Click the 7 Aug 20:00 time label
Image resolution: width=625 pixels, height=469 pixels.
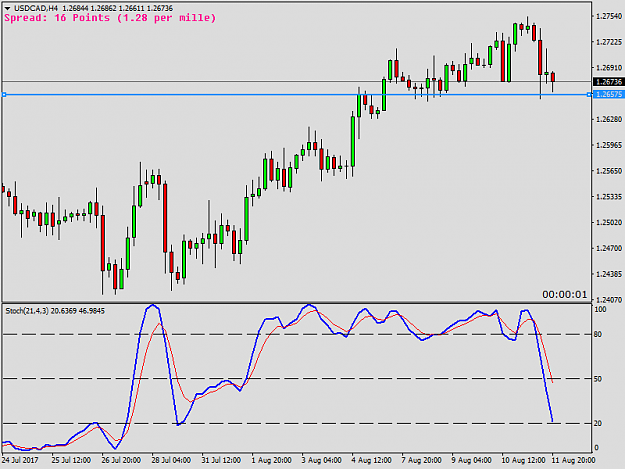421,460
